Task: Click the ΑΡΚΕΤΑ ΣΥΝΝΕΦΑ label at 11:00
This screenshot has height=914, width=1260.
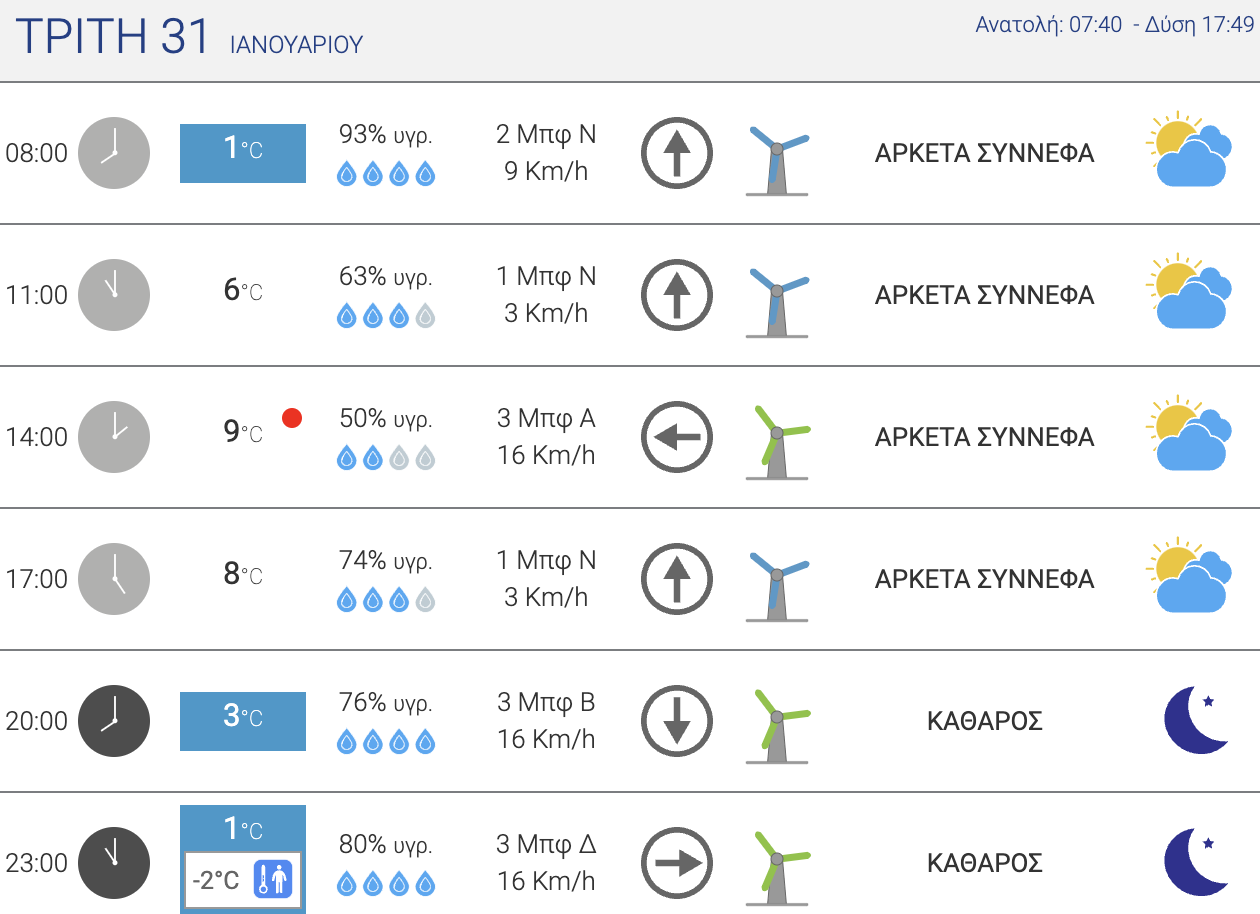Action: point(985,295)
